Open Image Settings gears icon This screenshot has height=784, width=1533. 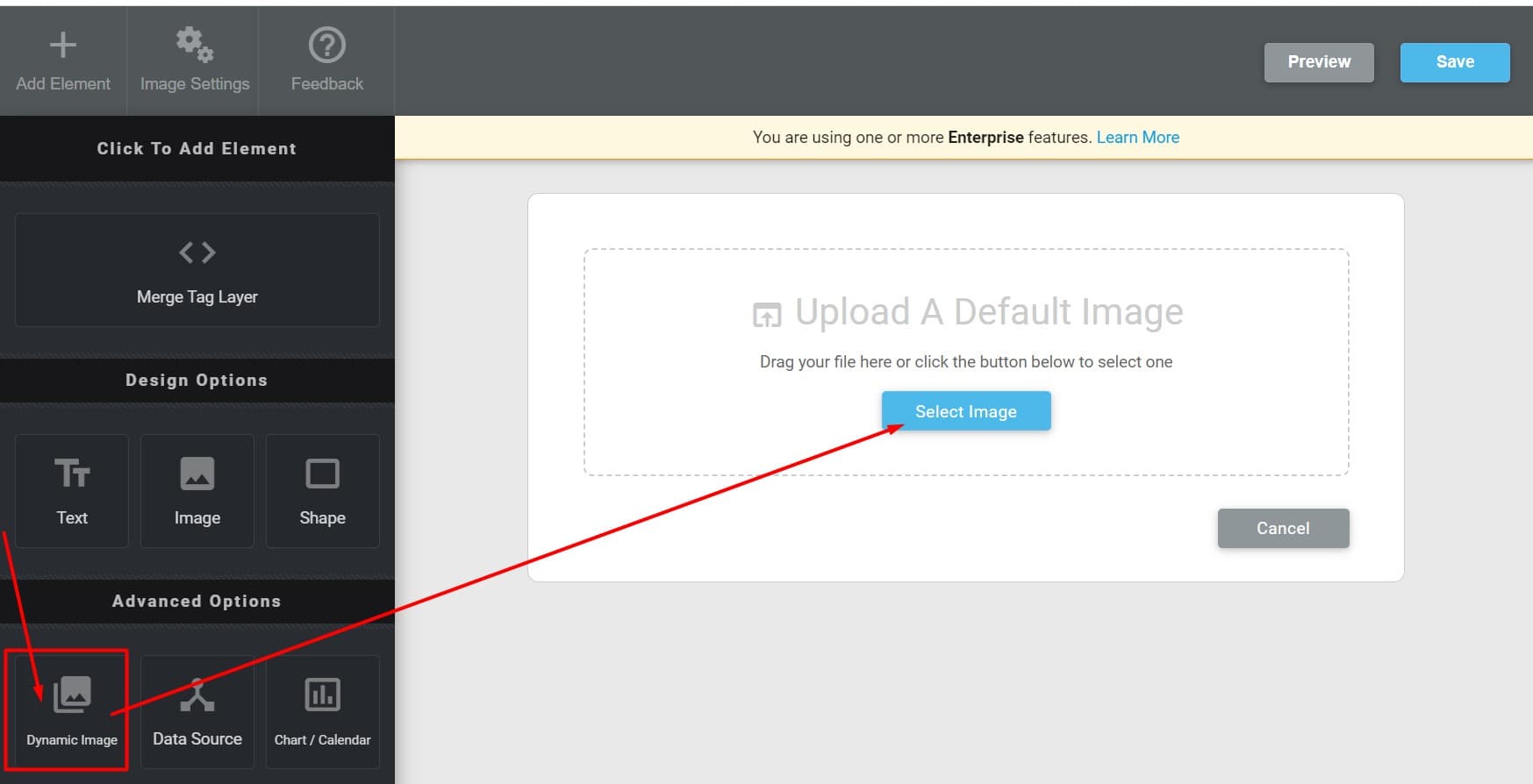coord(194,46)
